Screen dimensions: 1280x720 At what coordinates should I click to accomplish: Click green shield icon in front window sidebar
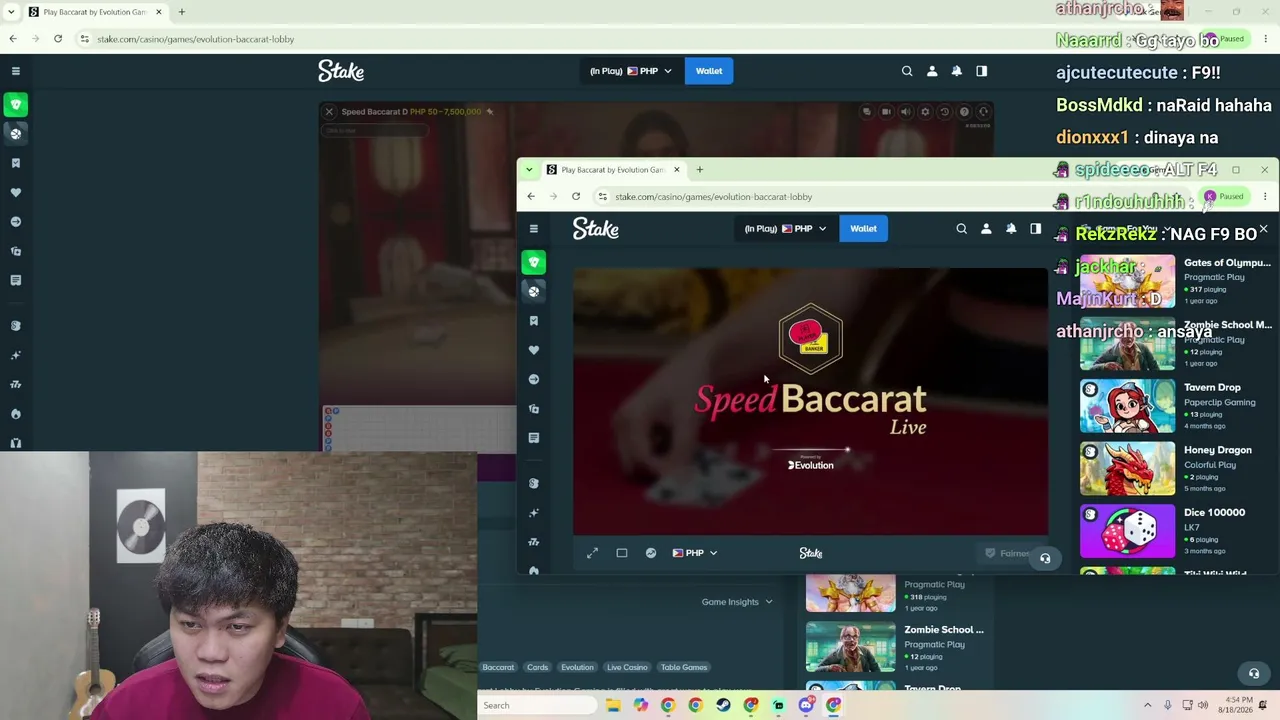click(x=534, y=262)
